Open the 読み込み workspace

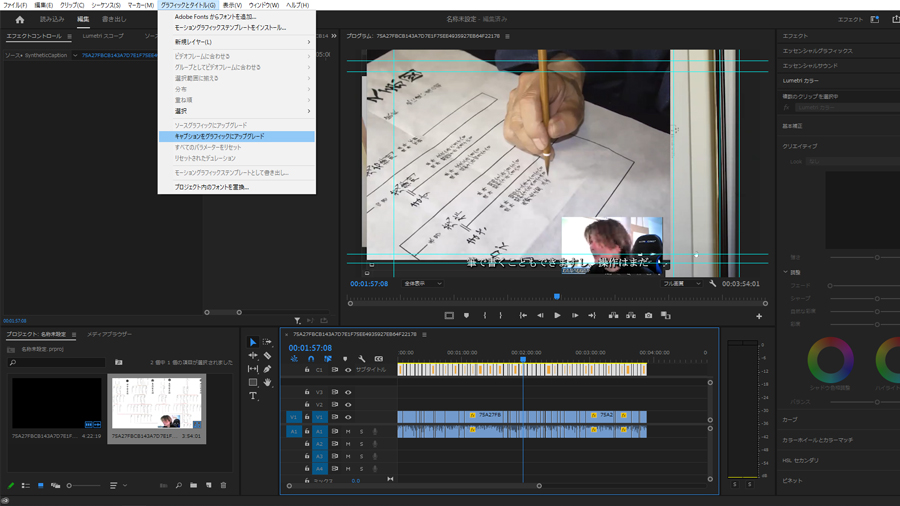pos(52,20)
